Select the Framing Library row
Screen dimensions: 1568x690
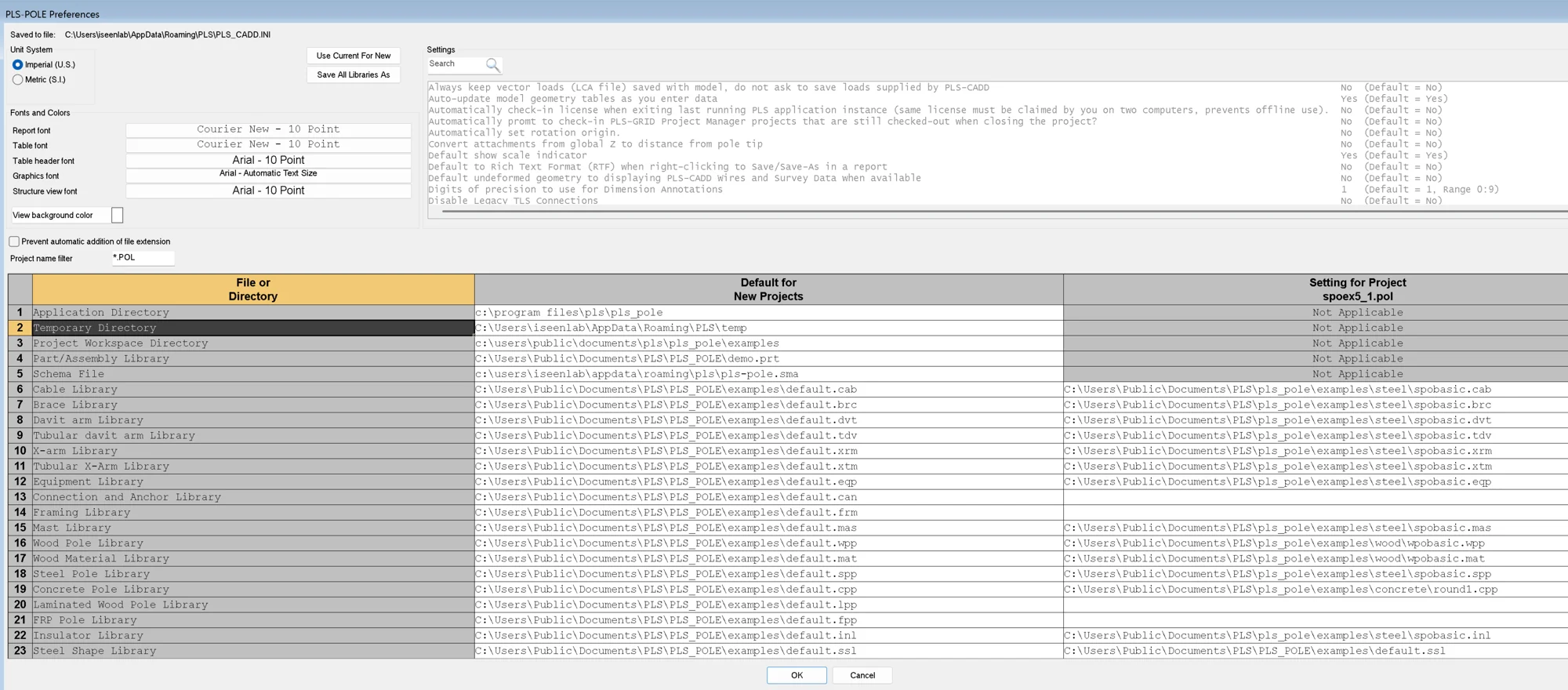(253, 513)
